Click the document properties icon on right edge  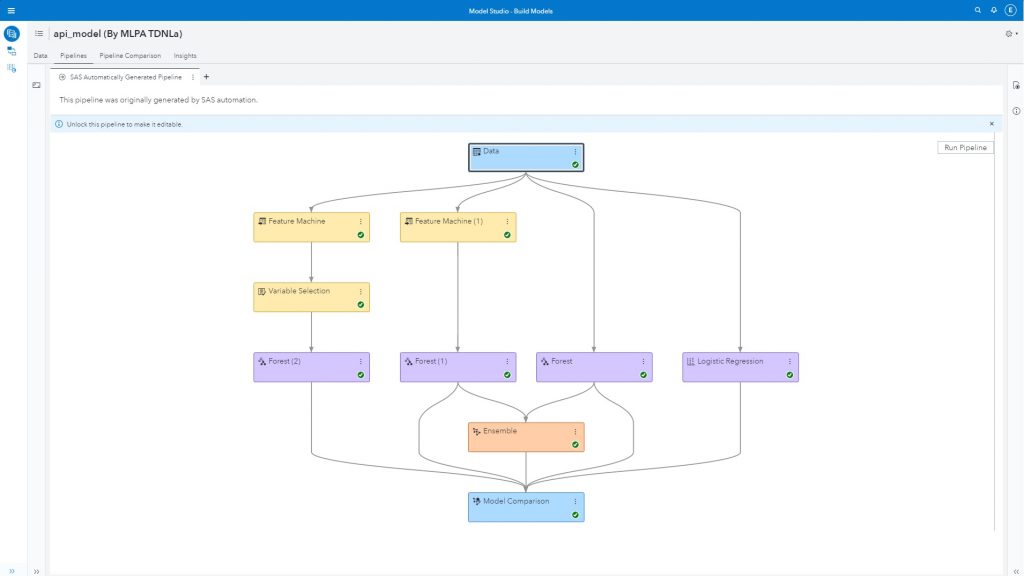[x=1016, y=85]
